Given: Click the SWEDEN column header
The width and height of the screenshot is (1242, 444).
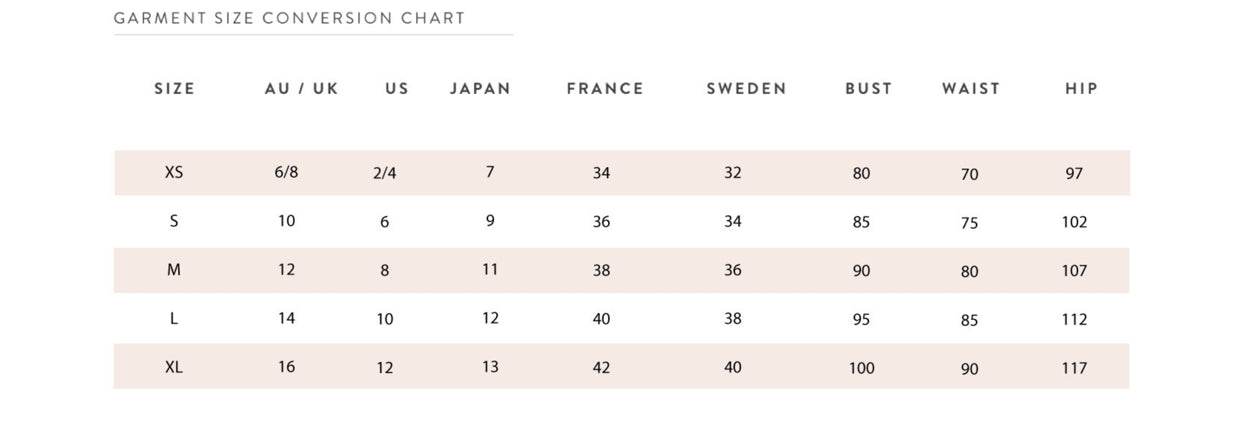Looking at the screenshot, I should pyautogui.click(x=747, y=88).
